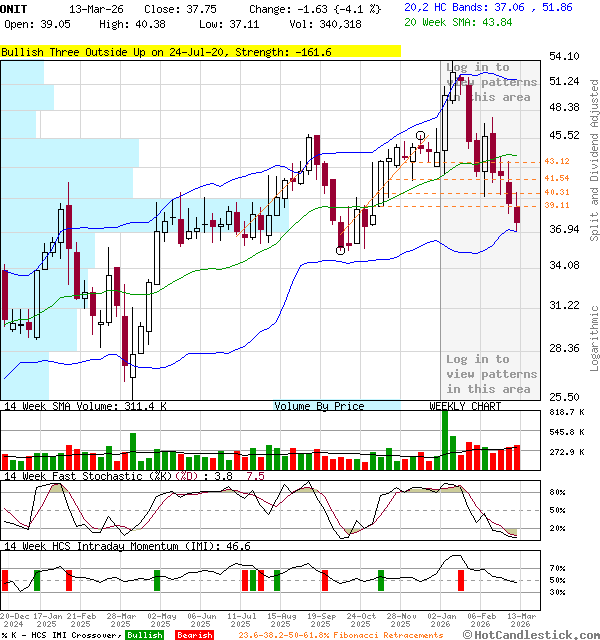Click the Volume By Price label
This screenshot has height=640, width=600.
tap(319, 406)
